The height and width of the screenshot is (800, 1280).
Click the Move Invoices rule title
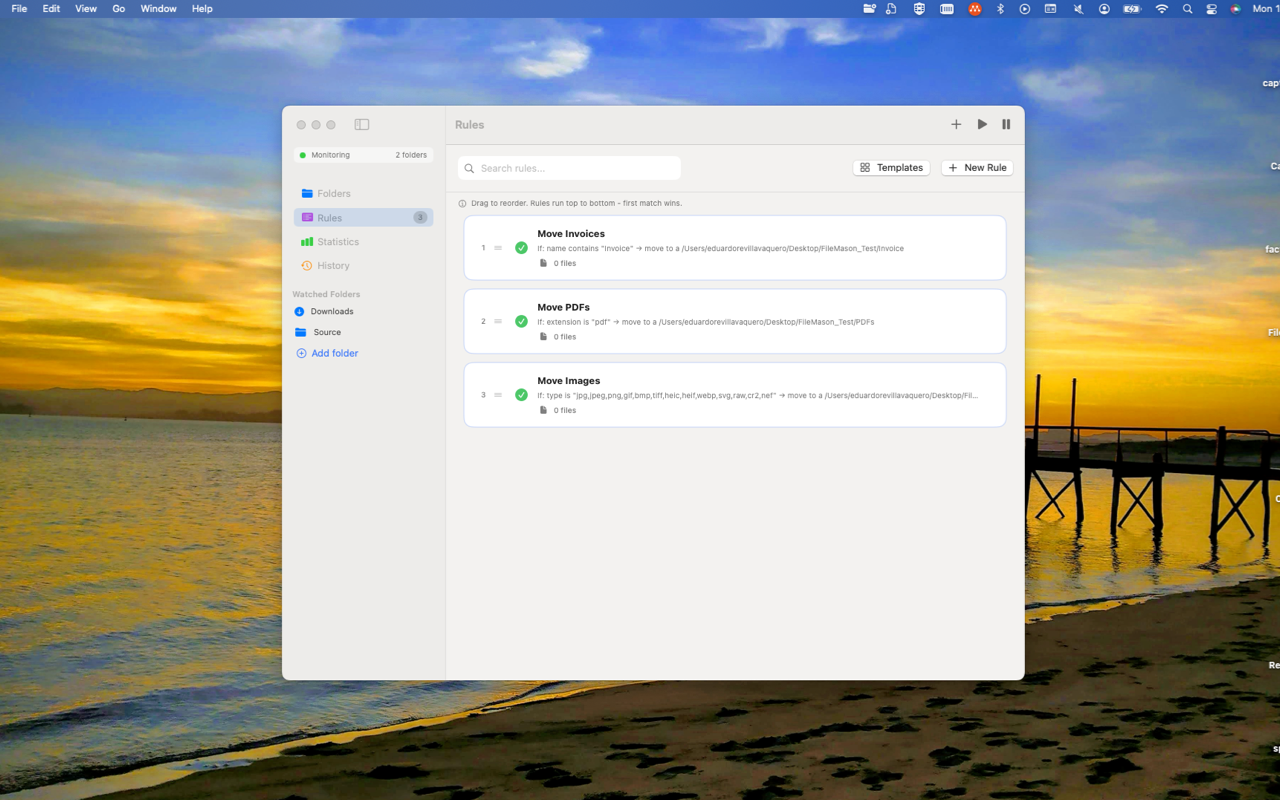(x=571, y=233)
